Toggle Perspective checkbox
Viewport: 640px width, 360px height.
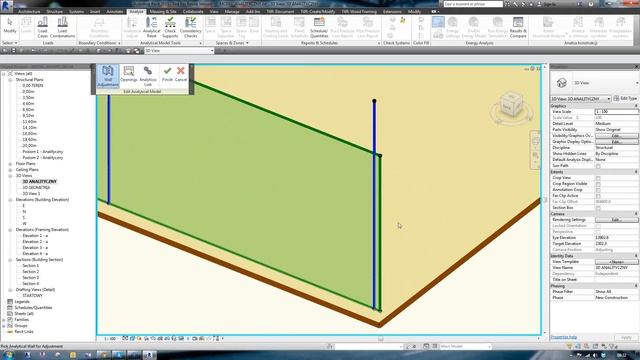point(598,232)
